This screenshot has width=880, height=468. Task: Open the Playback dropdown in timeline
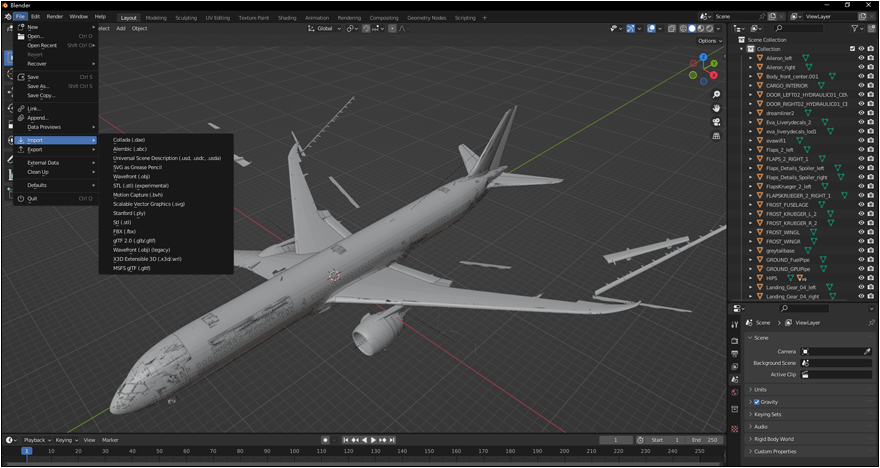[x=36, y=440]
